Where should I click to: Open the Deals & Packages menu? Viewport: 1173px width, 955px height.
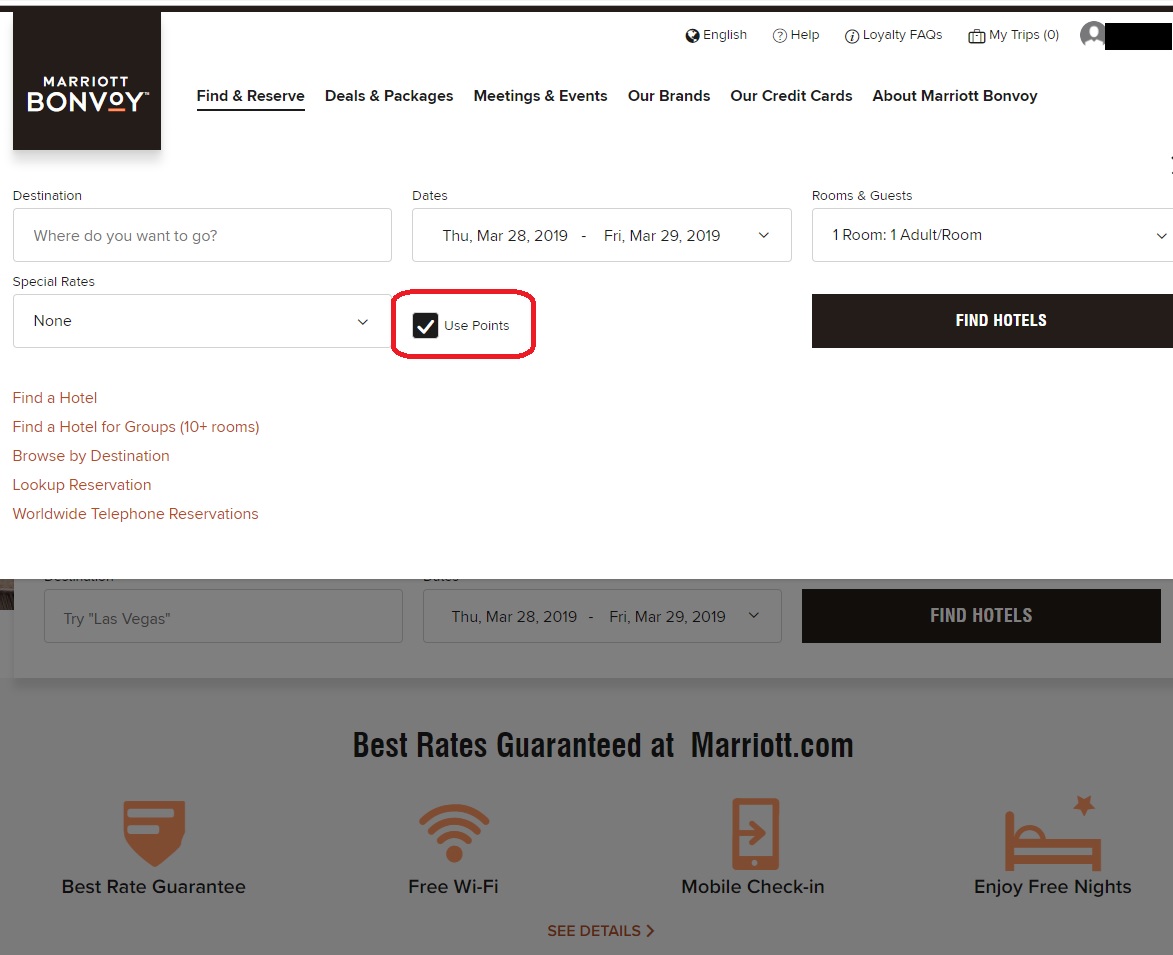point(389,96)
